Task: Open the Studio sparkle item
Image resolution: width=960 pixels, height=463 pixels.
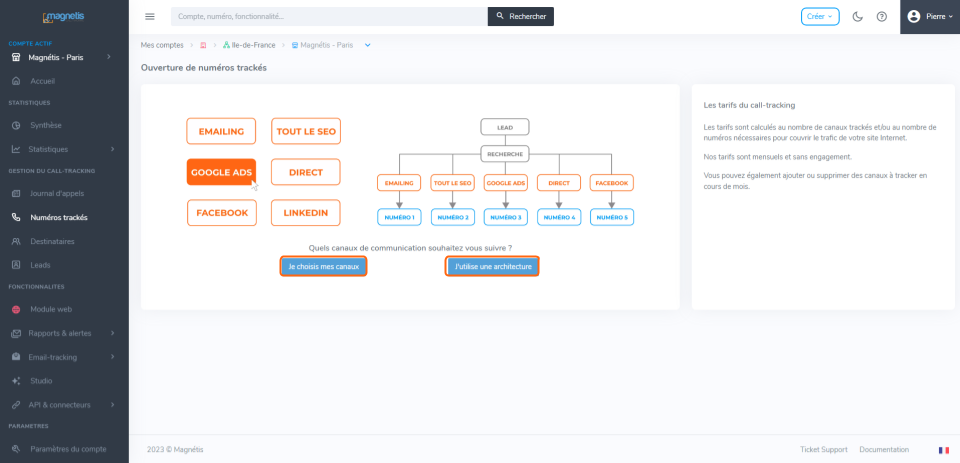Action: pos(41,381)
